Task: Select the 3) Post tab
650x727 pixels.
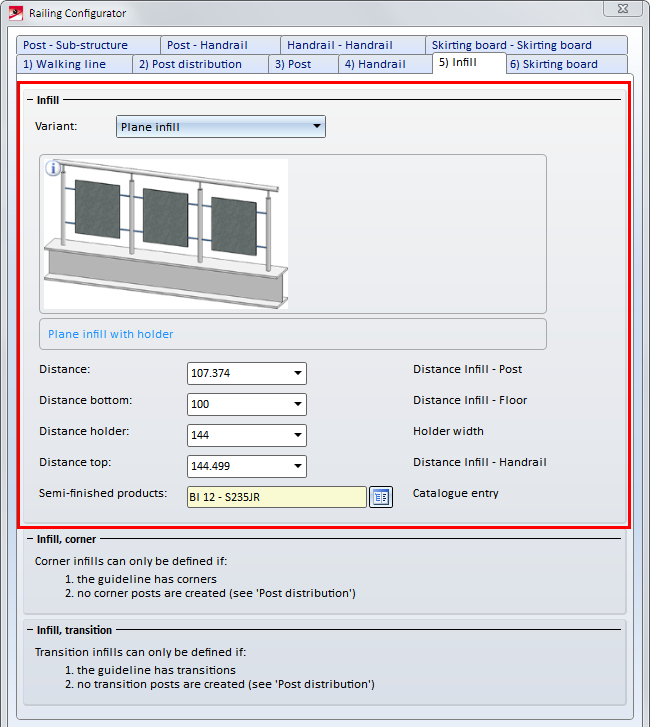Action: [x=303, y=64]
